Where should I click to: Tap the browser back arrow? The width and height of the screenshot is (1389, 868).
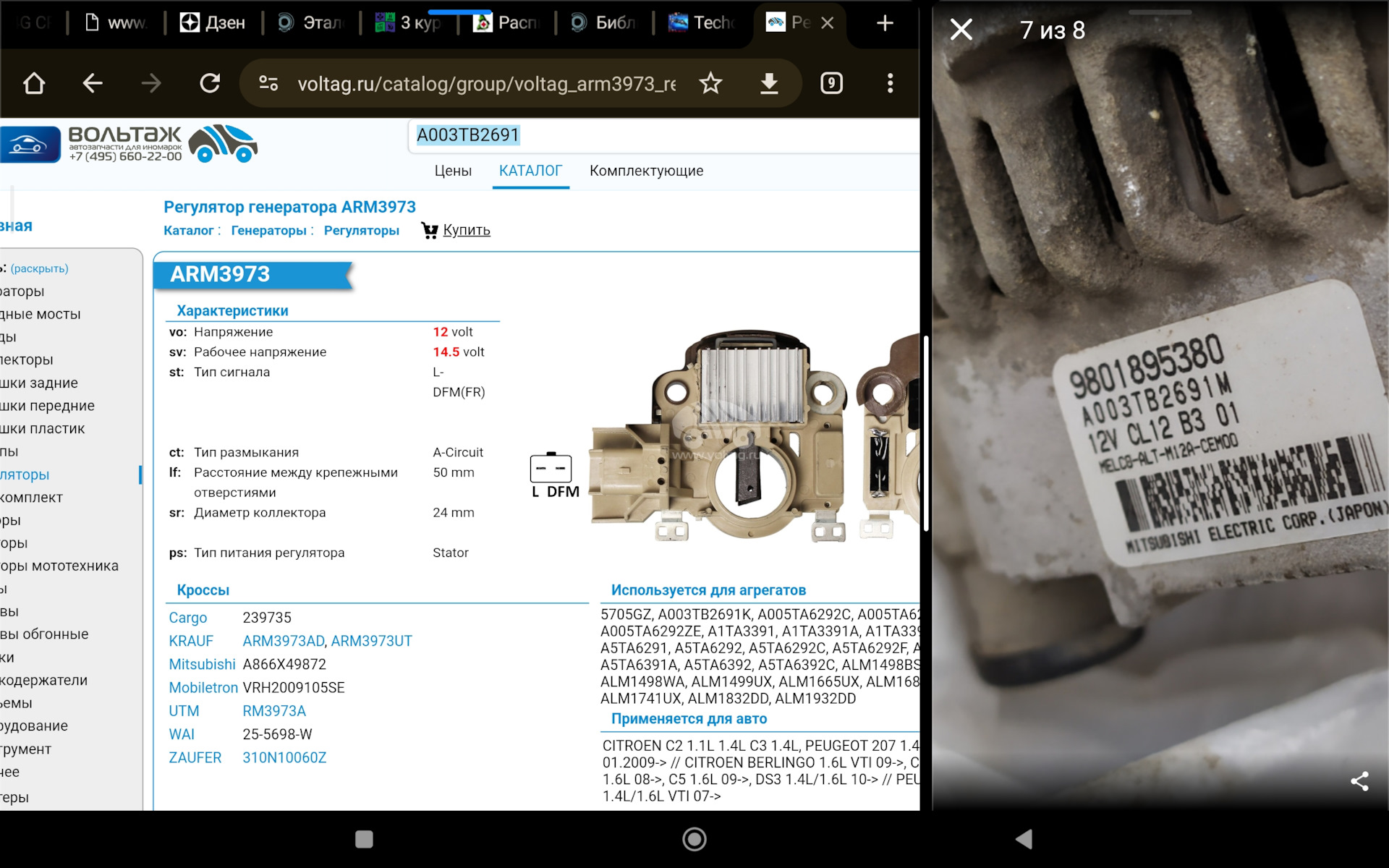[x=92, y=83]
